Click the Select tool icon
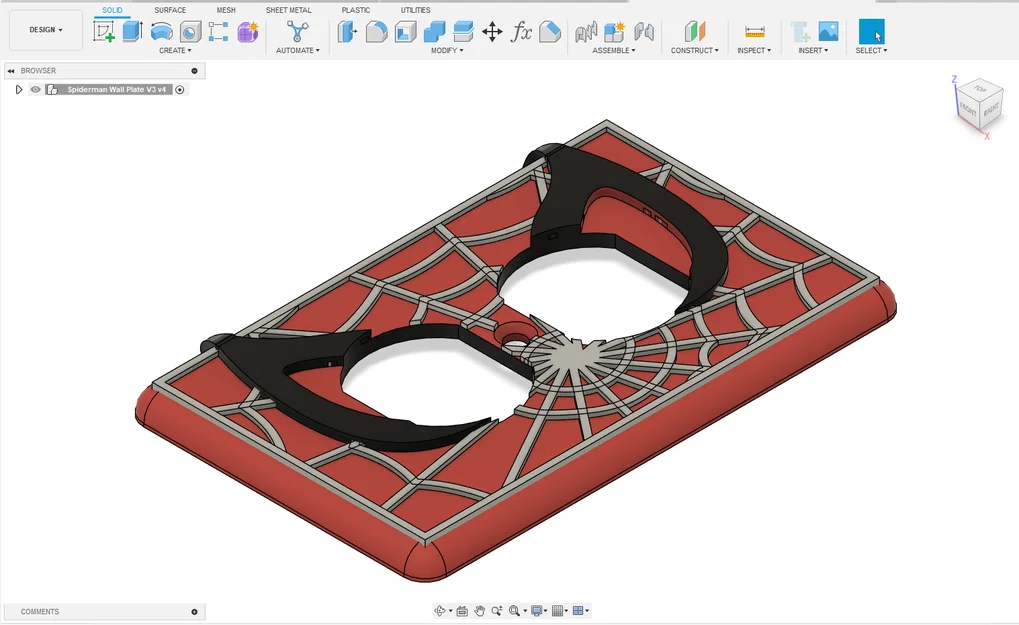 871,31
